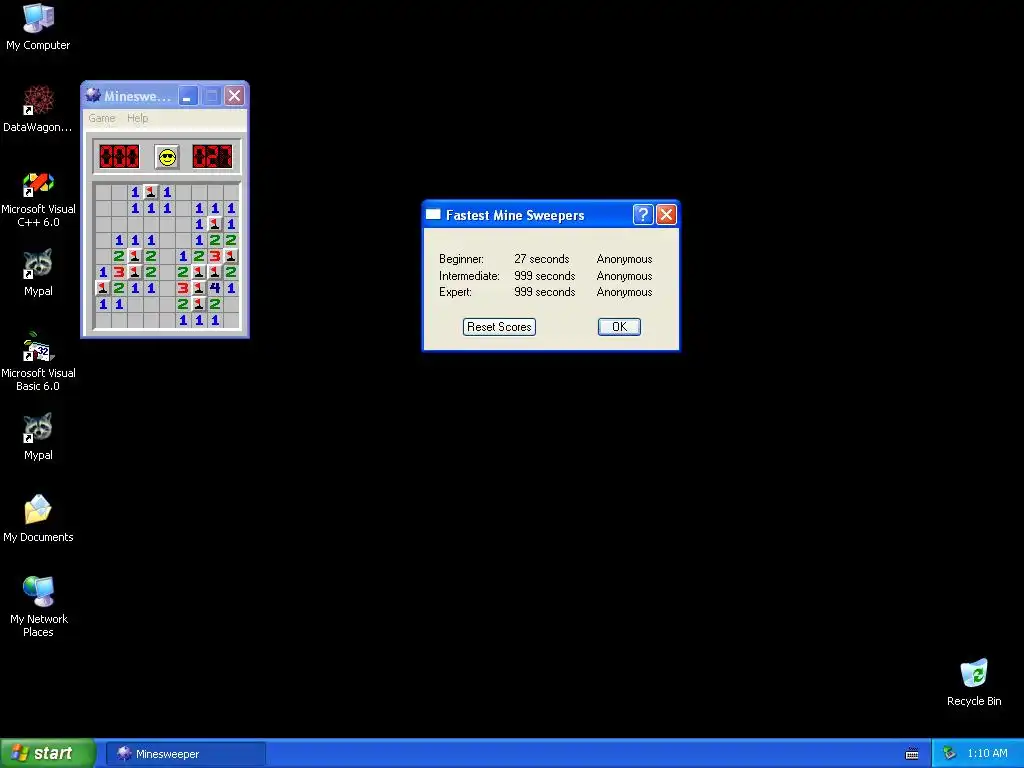Click the red timer display showing 027
The image size is (1024, 768).
click(212, 157)
